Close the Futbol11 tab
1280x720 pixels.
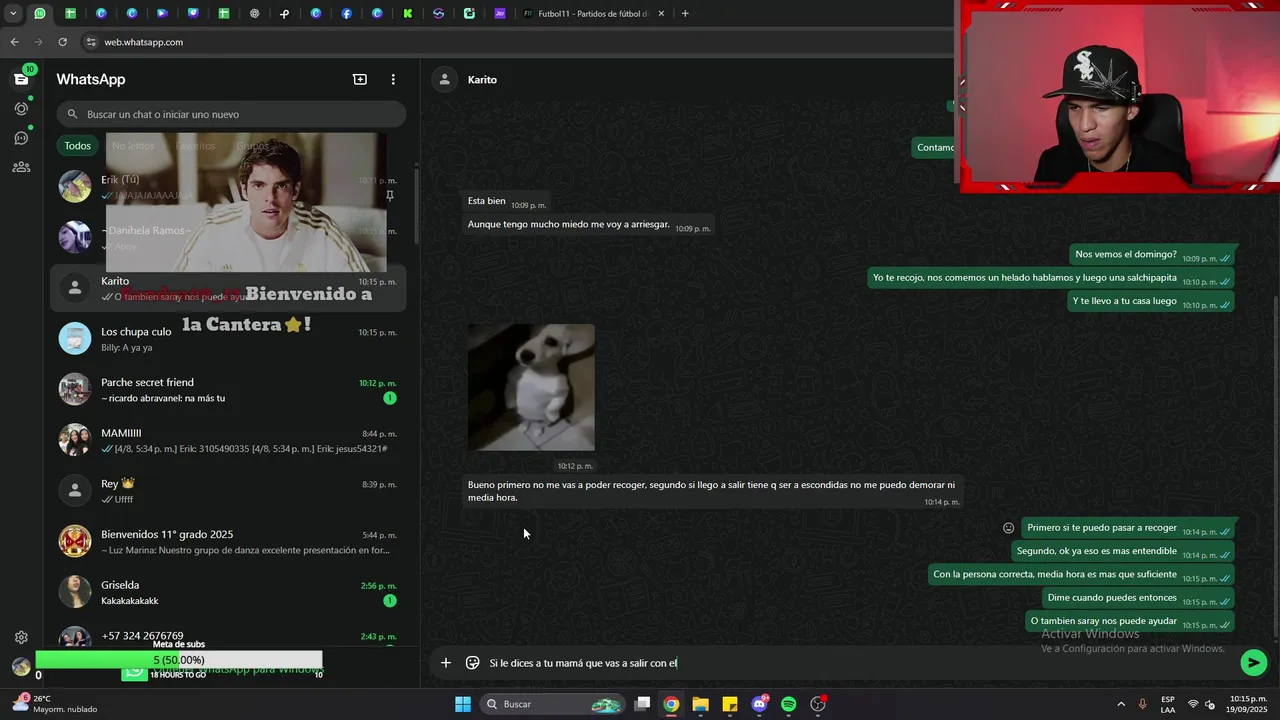tap(661, 14)
